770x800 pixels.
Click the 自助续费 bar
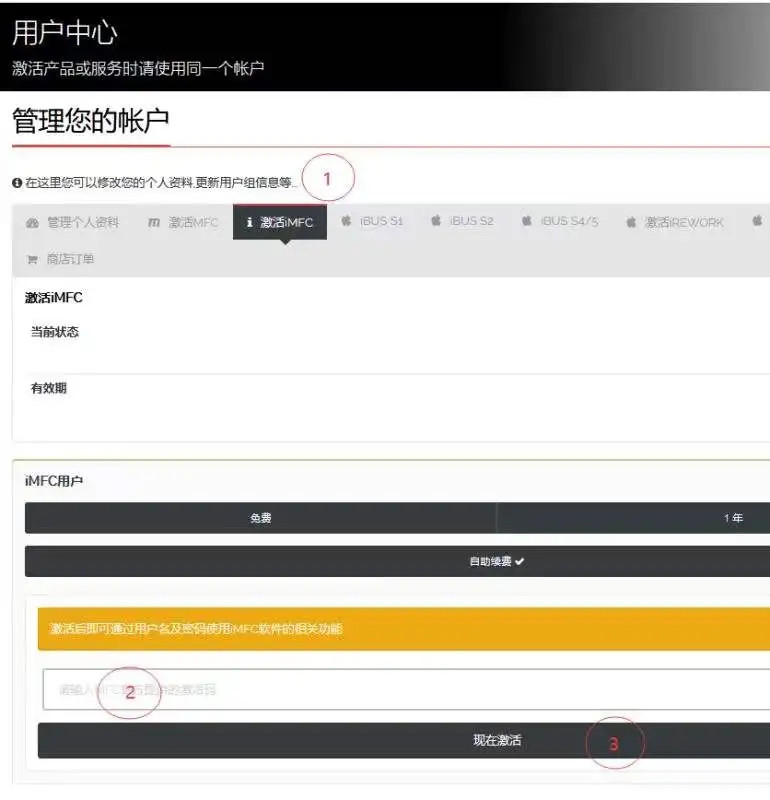coord(398,561)
